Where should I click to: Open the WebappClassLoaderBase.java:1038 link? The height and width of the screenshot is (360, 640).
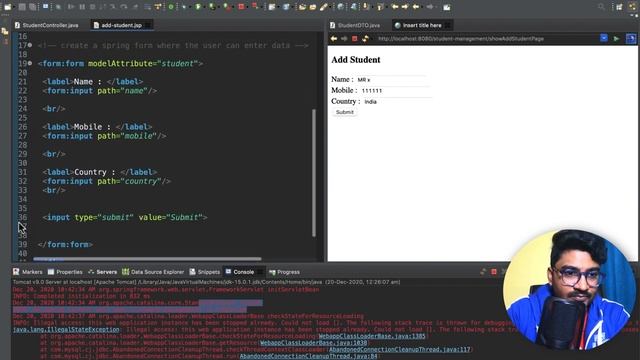[313, 343]
